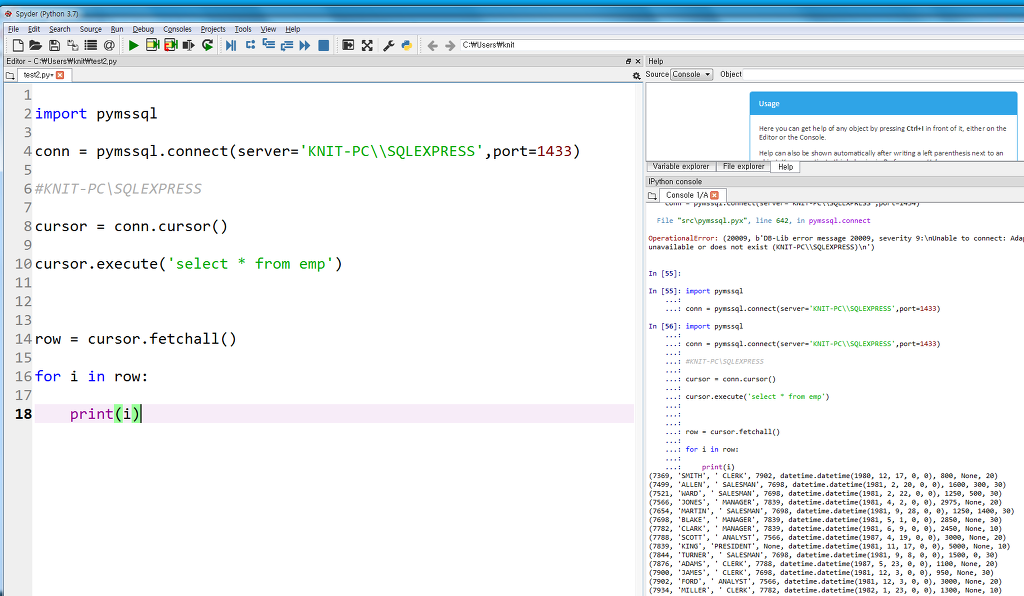Image resolution: width=1024 pixels, height=596 pixels.
Task: Save the current file using toolbar
Action: (56, 45)
